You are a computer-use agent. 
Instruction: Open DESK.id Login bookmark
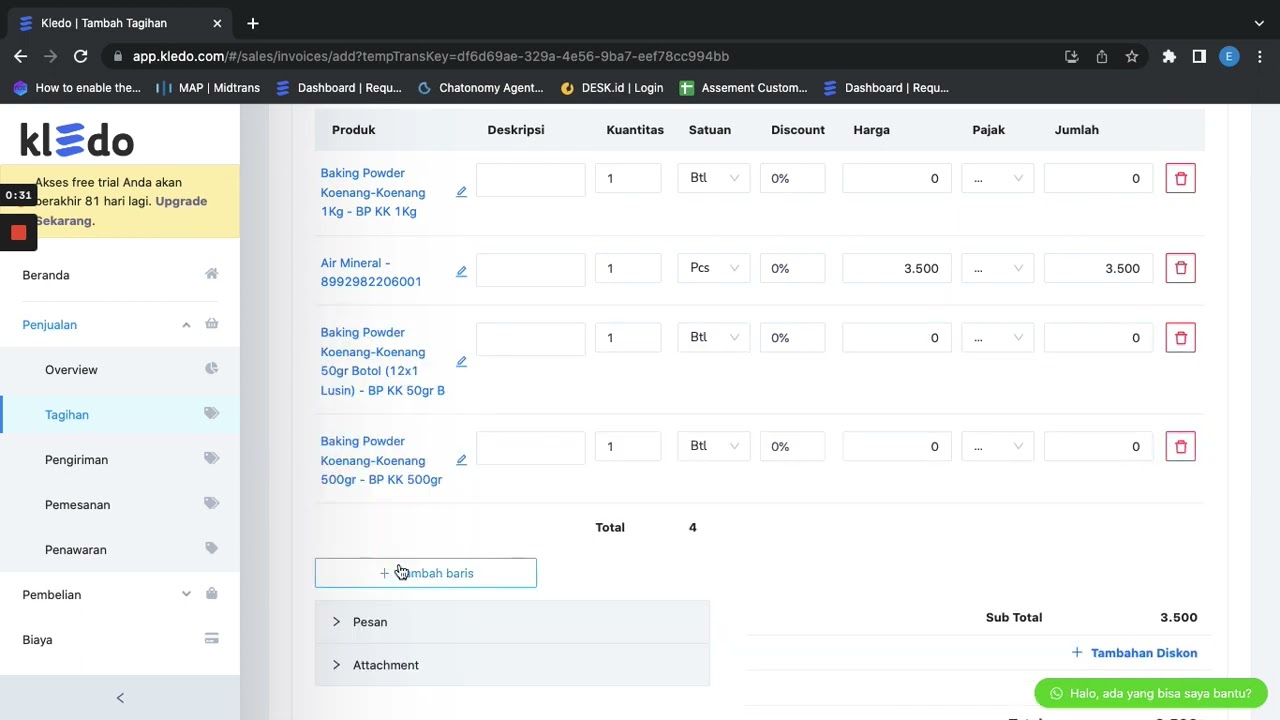[611, 88]
